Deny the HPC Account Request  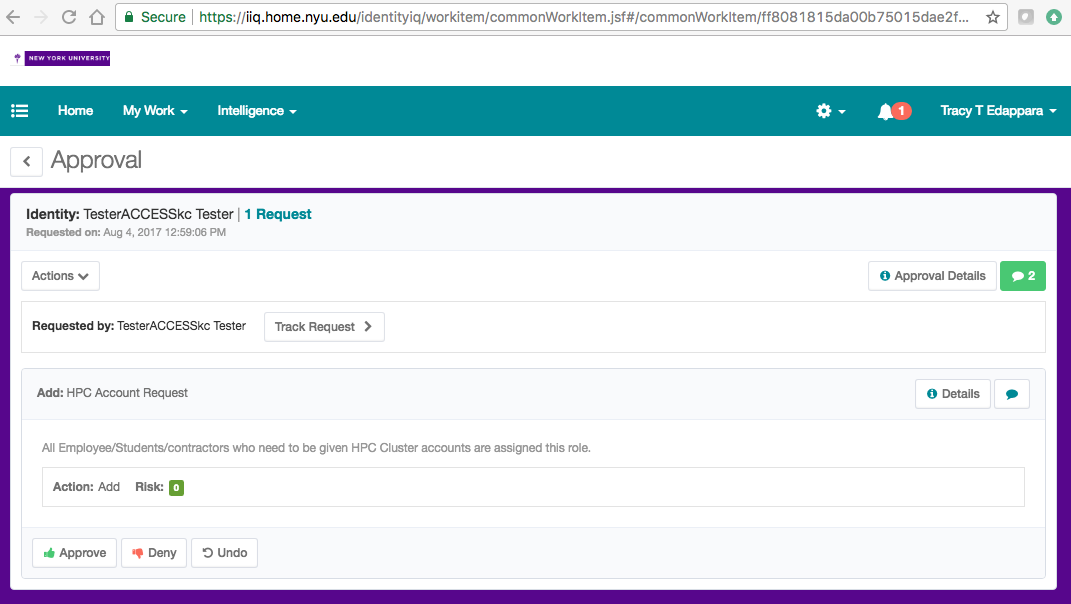click(154, 553)
